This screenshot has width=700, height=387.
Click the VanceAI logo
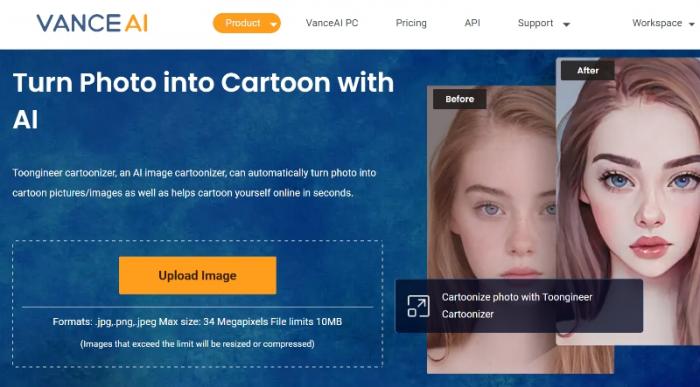coord(92,23)
